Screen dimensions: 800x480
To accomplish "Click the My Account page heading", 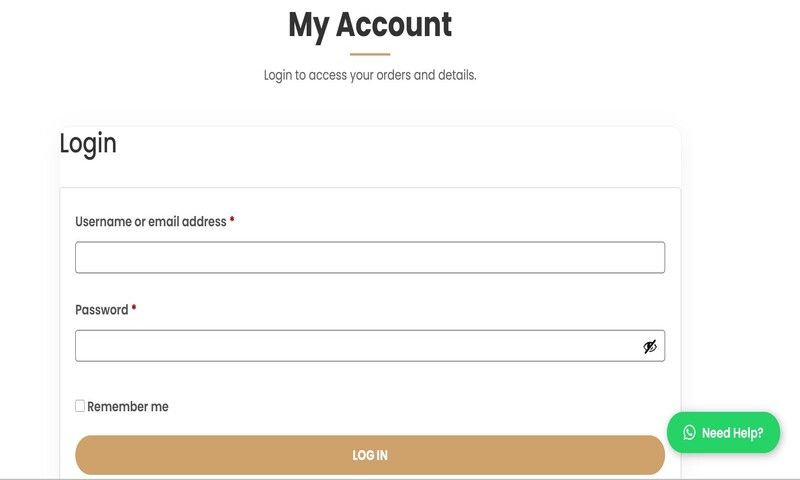I will point(370,24).
